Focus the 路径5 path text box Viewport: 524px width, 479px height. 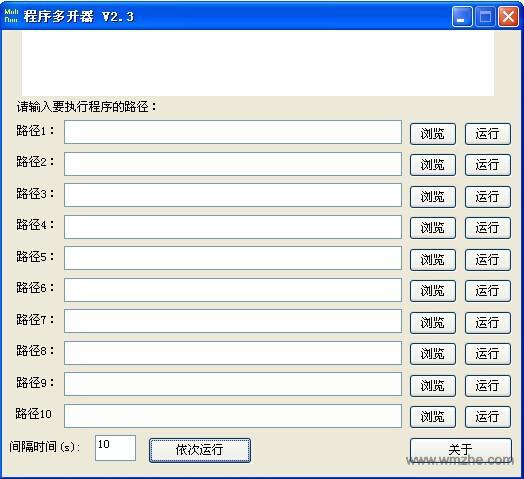233,258
